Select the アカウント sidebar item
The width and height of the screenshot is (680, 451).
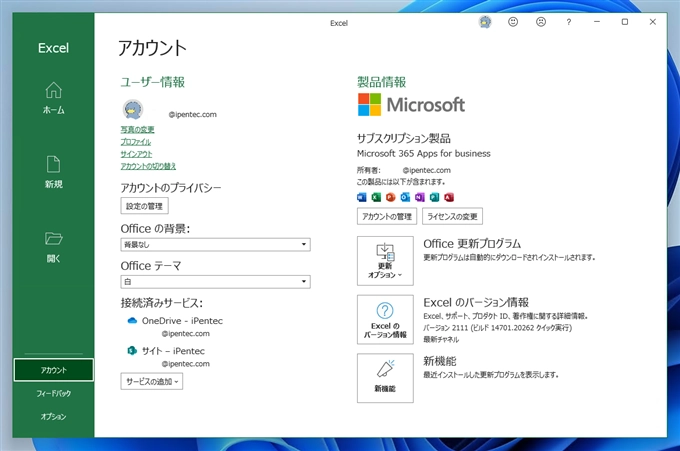tap(53, 370)
